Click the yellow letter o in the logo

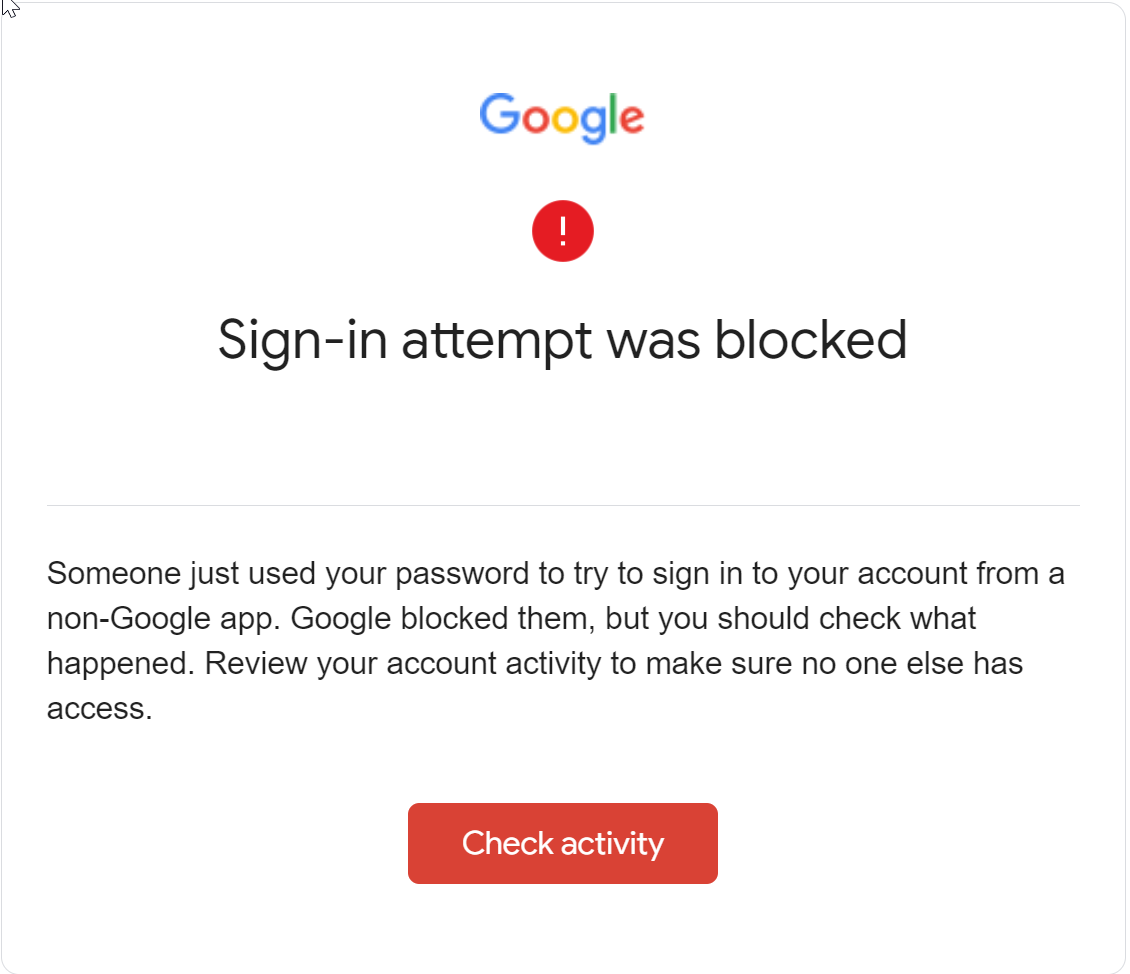[x=564, y=120]
